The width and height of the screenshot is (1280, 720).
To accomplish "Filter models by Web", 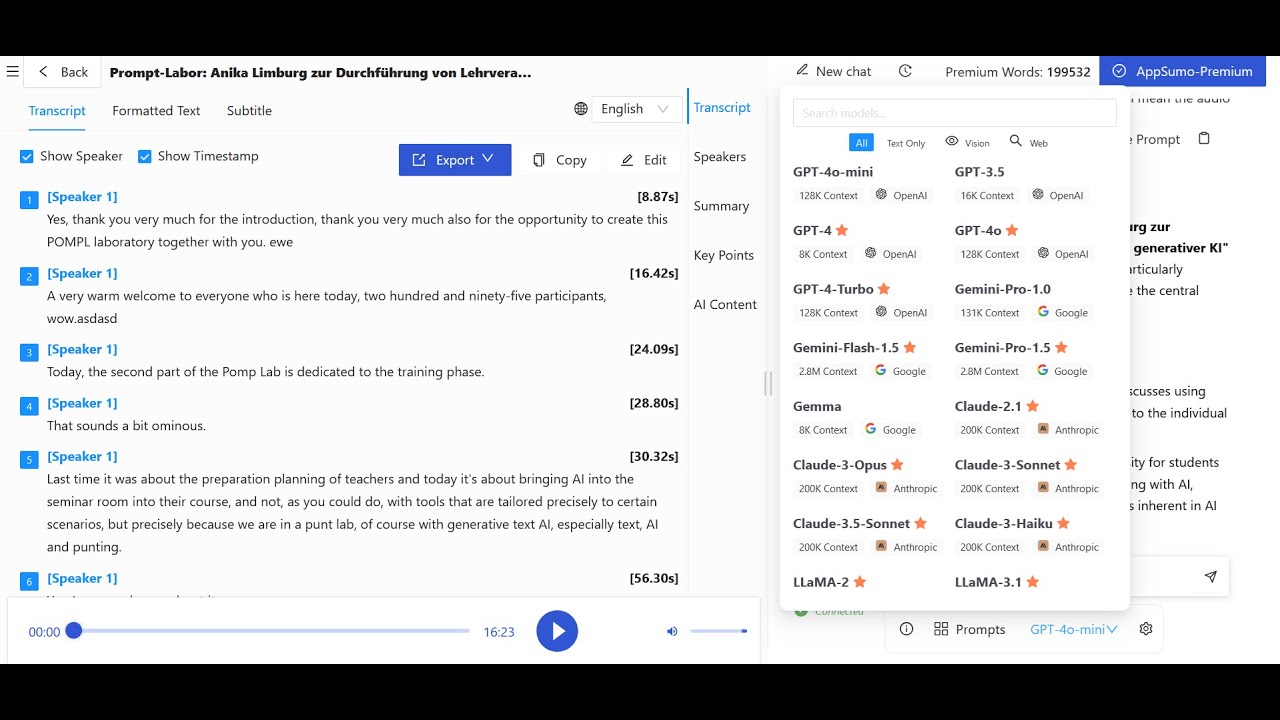I will click(1029, 142).
